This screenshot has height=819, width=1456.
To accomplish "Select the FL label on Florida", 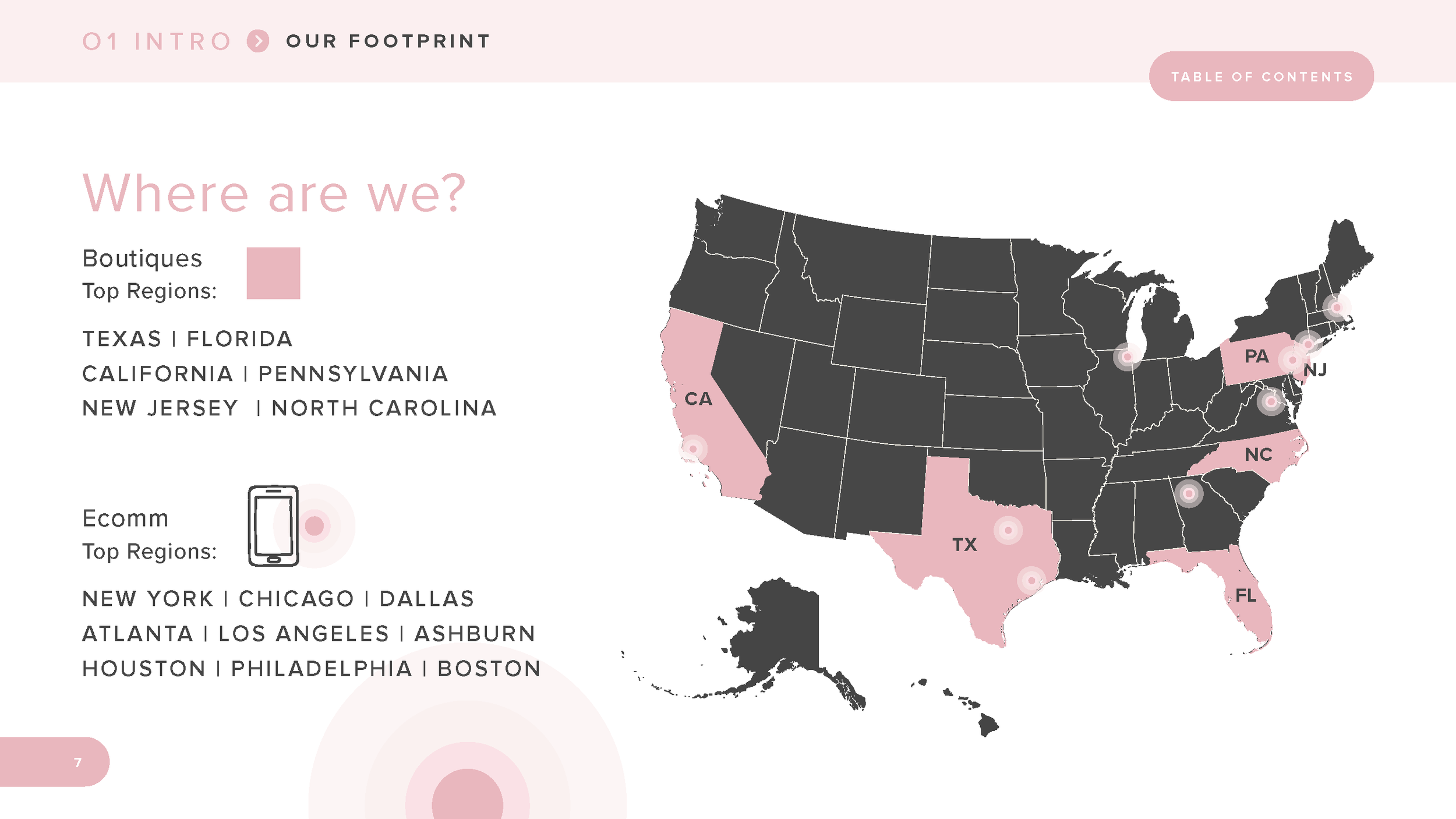I will pyautogui.click(x=1246, y=595).
